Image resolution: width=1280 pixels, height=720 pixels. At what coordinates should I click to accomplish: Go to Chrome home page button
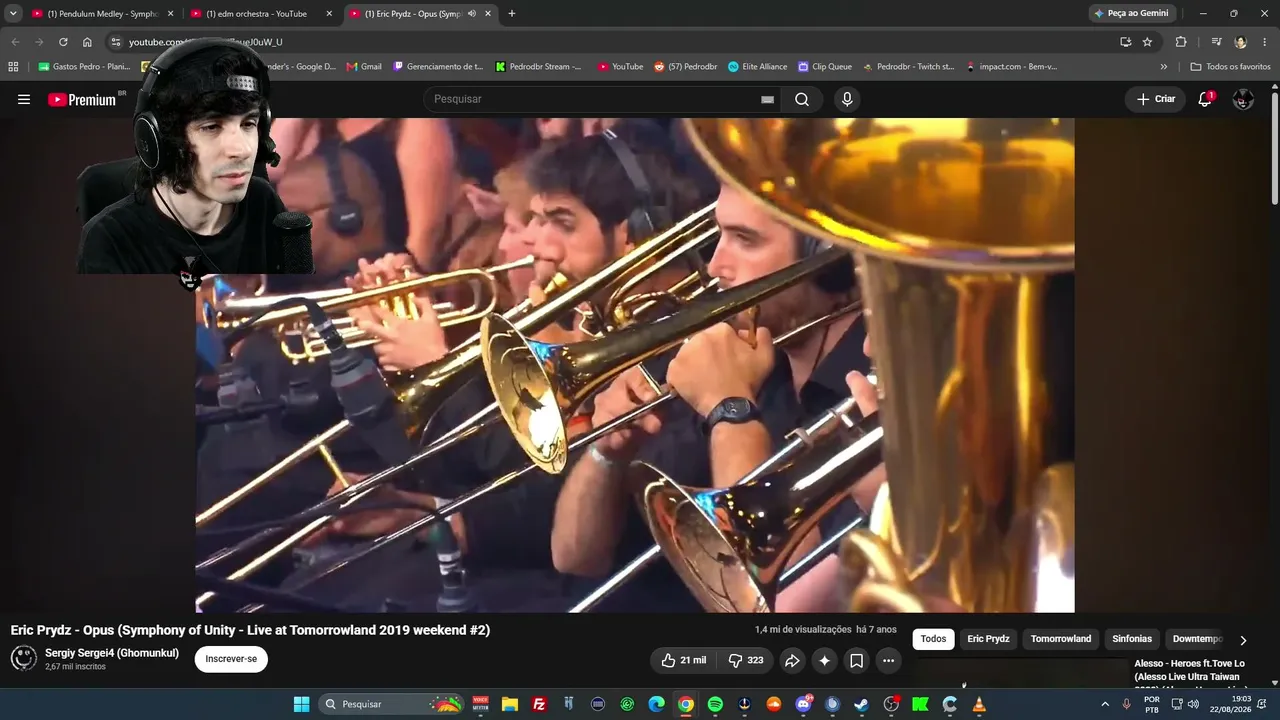87,42
